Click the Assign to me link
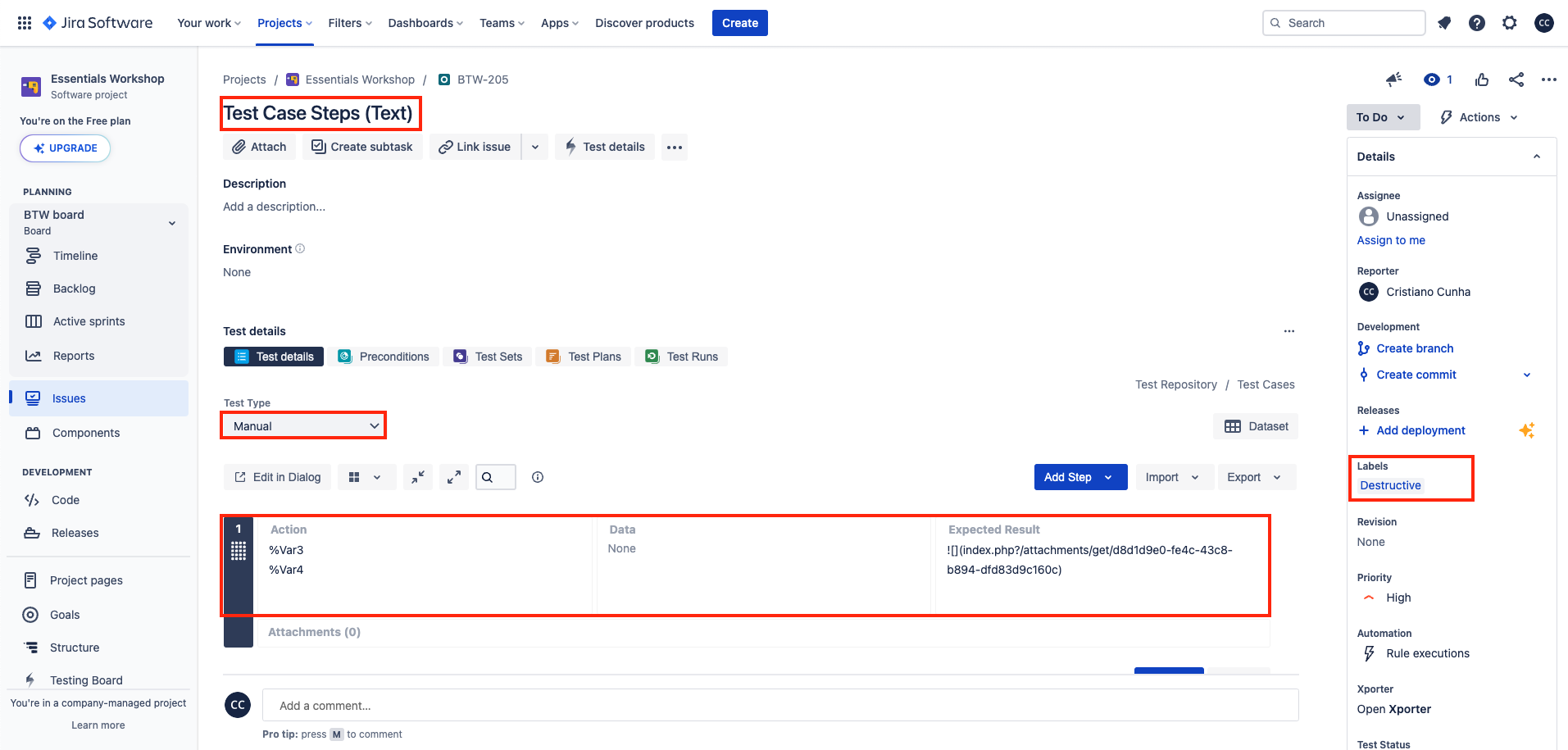This screenshot has width=1568, height=750. pyautogui.click(x=1391, y=240)
